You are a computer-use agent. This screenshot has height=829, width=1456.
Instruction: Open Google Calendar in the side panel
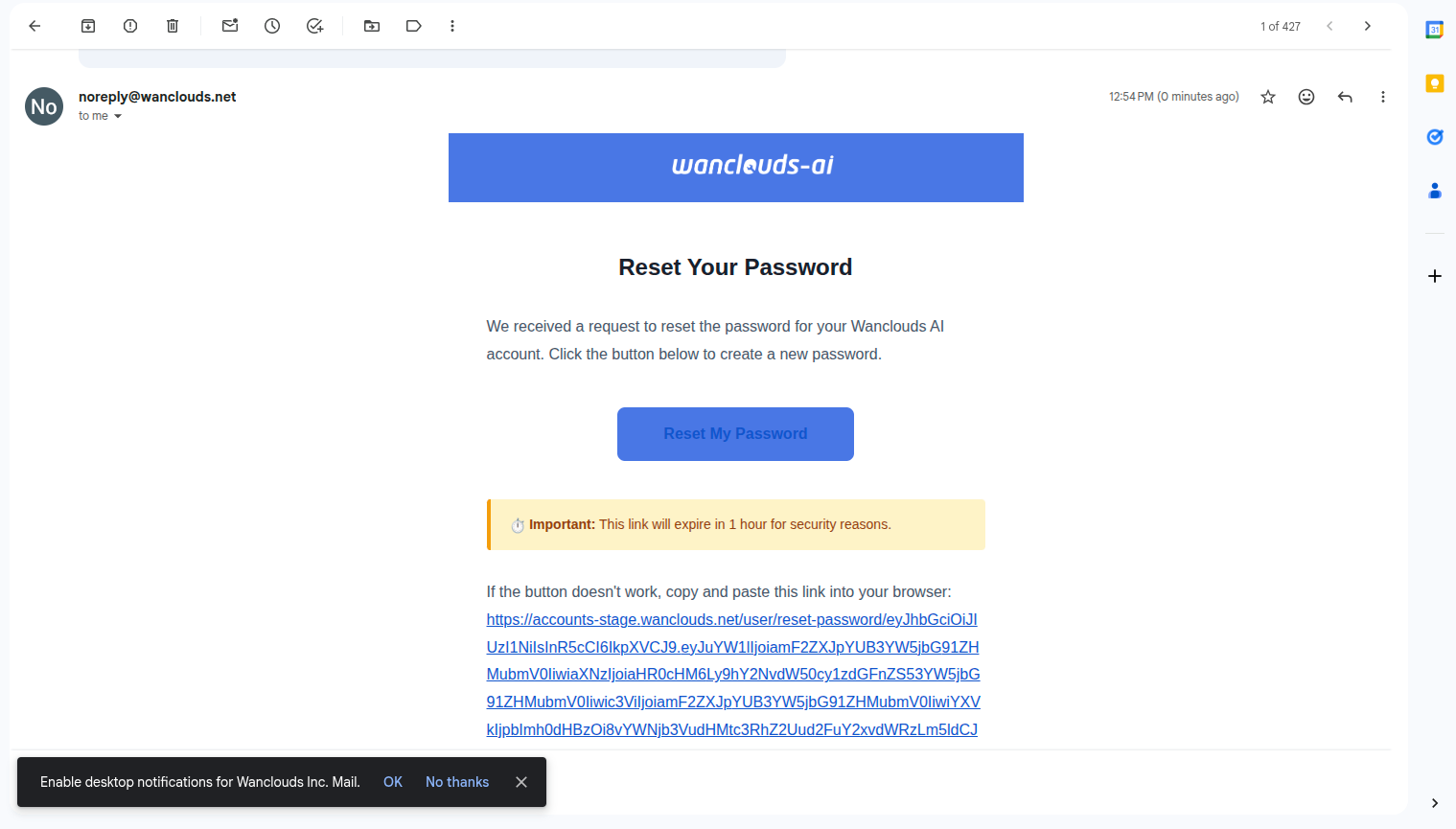point(1435,30)
